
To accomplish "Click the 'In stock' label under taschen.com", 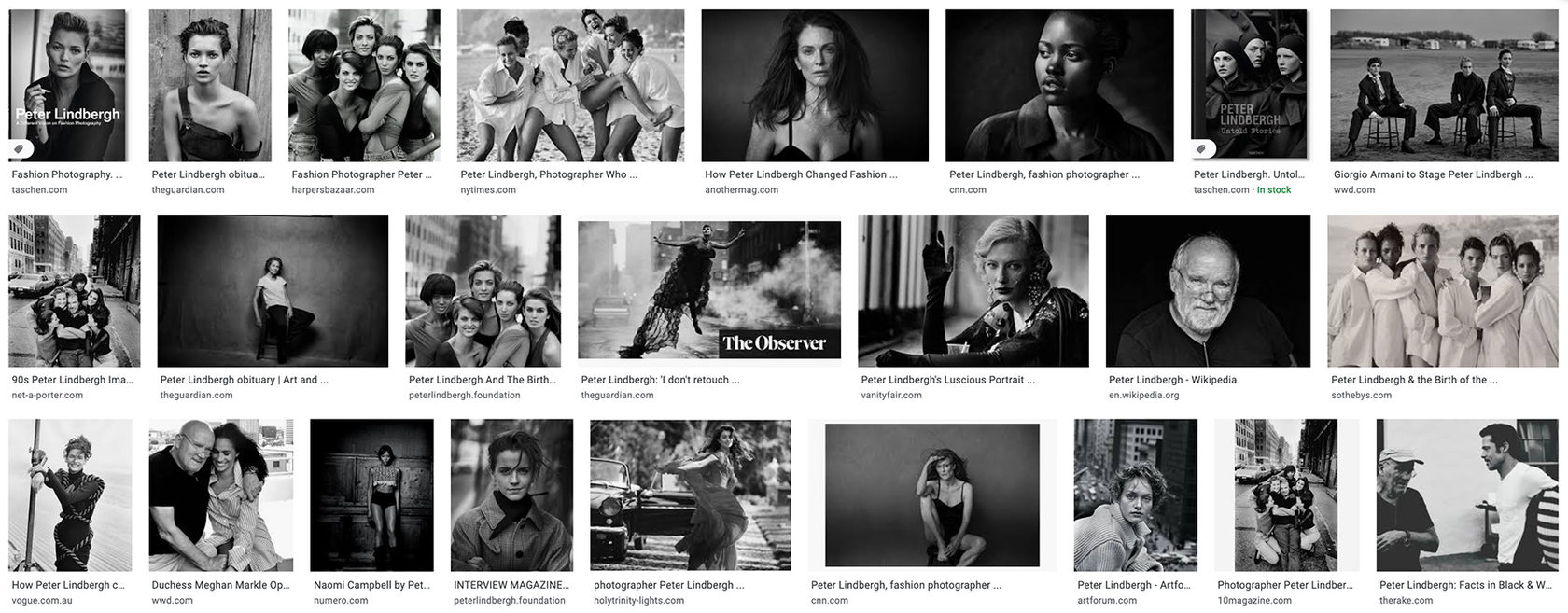I will [1274, 189].
